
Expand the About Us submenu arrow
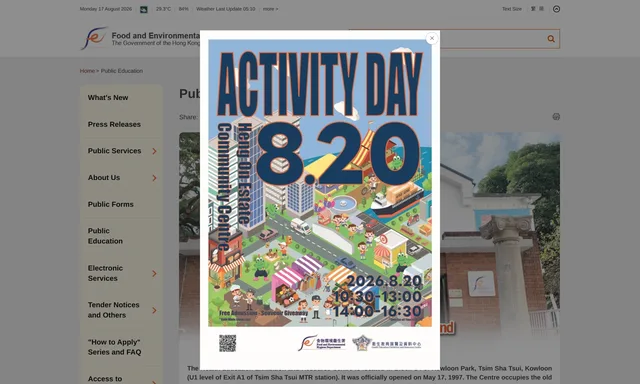154,178
